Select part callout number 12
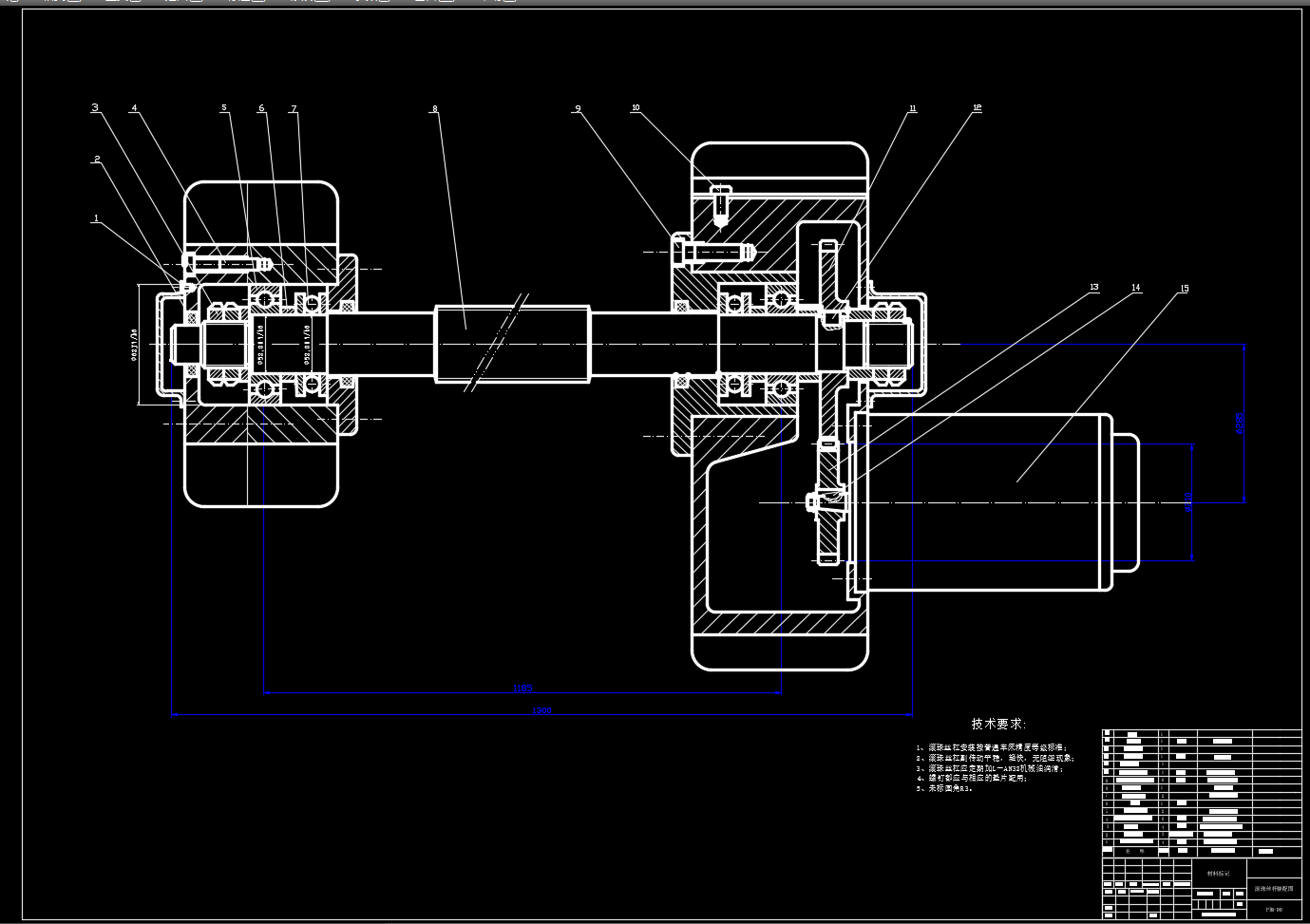Screen dimensions: 1310x924 tap(977, 108)
